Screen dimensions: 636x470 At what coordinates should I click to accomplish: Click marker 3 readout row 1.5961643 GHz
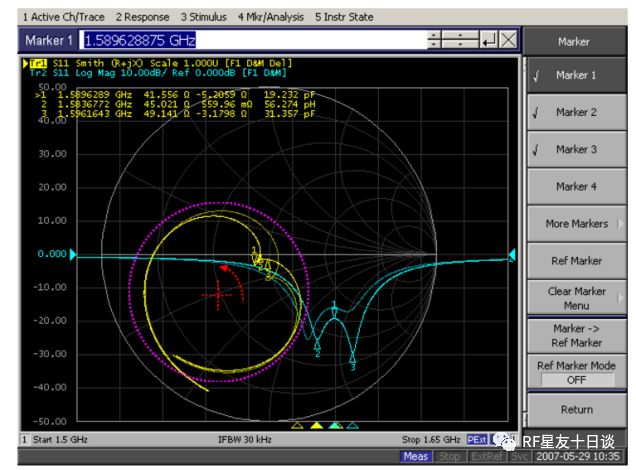178,114
